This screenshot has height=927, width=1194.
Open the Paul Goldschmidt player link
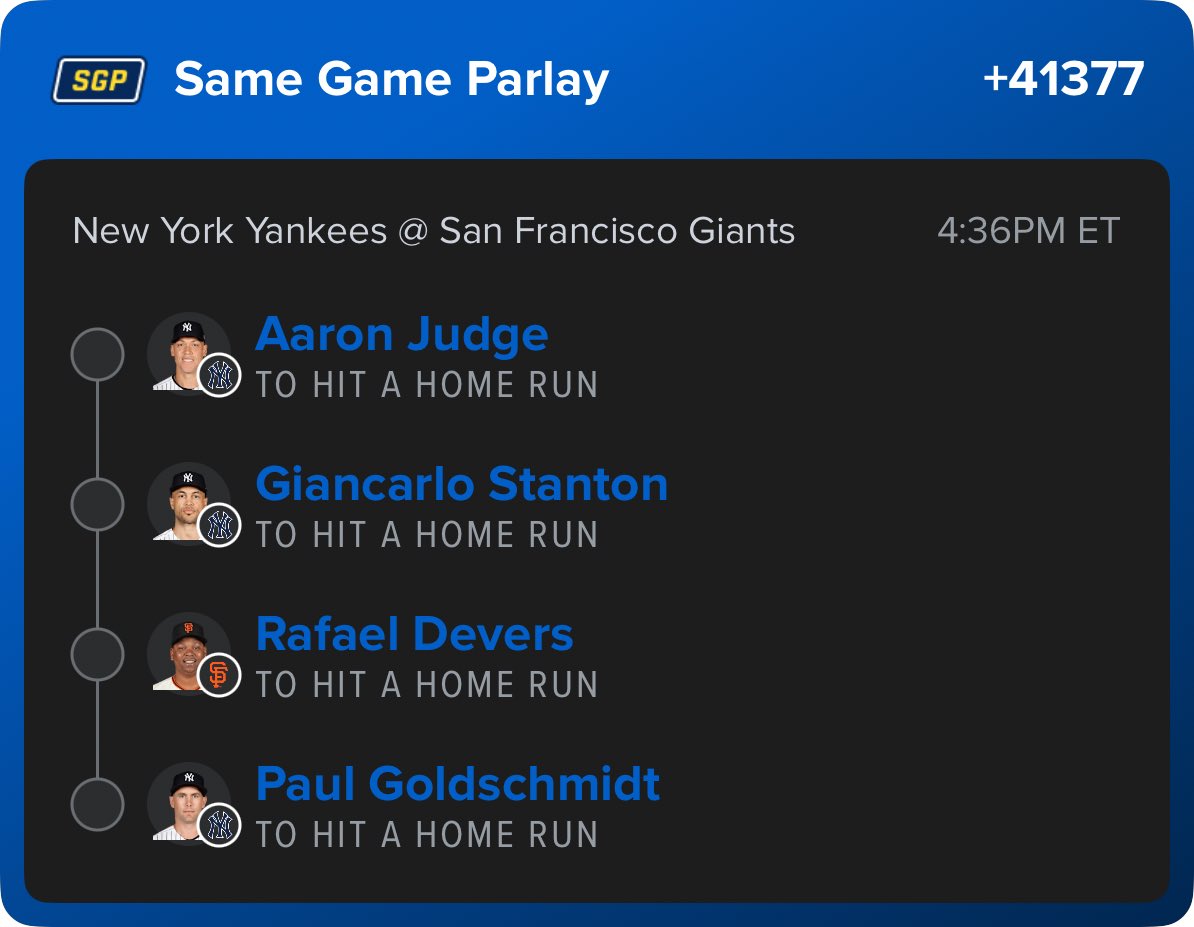pyautogui.click(x=457, y=784)
